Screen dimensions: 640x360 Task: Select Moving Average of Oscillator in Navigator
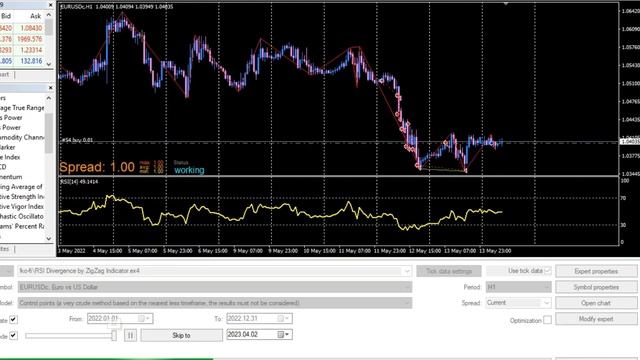click(x=21, y=187)
